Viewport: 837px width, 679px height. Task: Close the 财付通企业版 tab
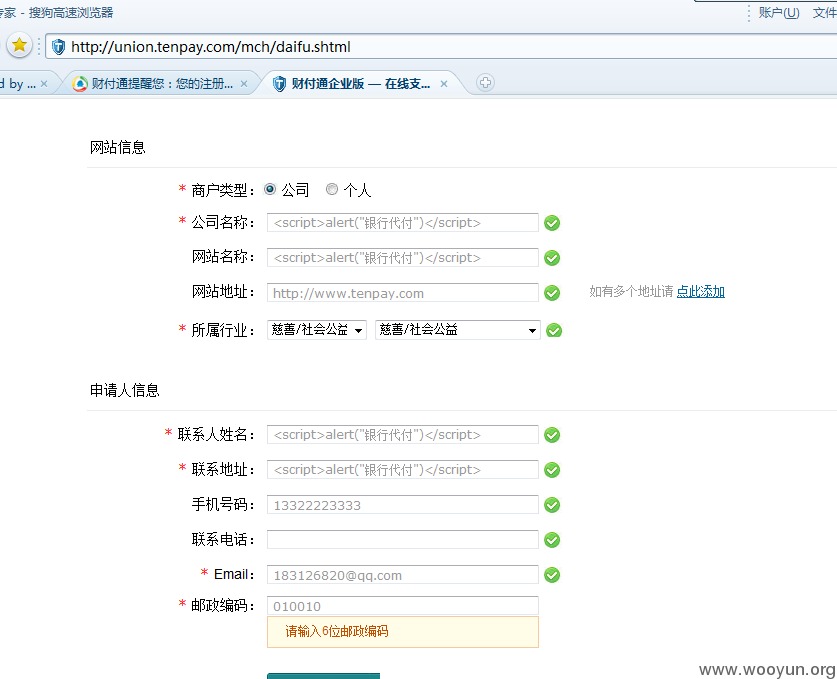coord(444,84)
